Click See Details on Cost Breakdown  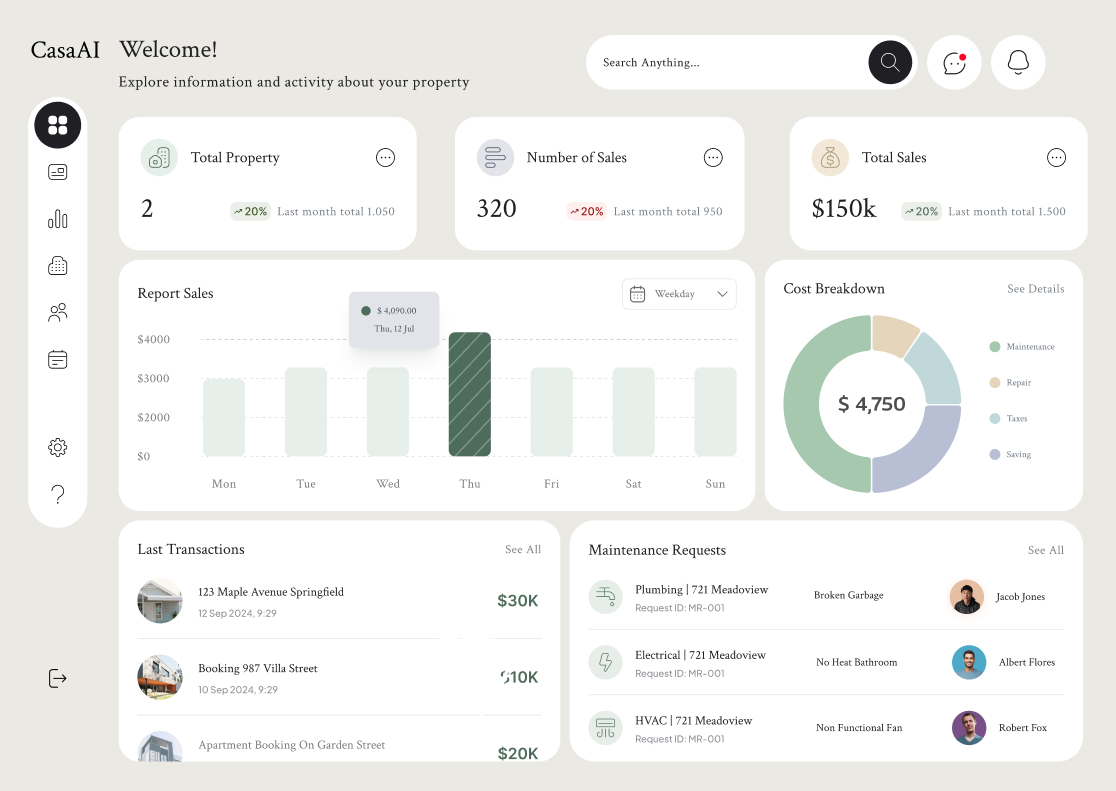pos(1035,289)
